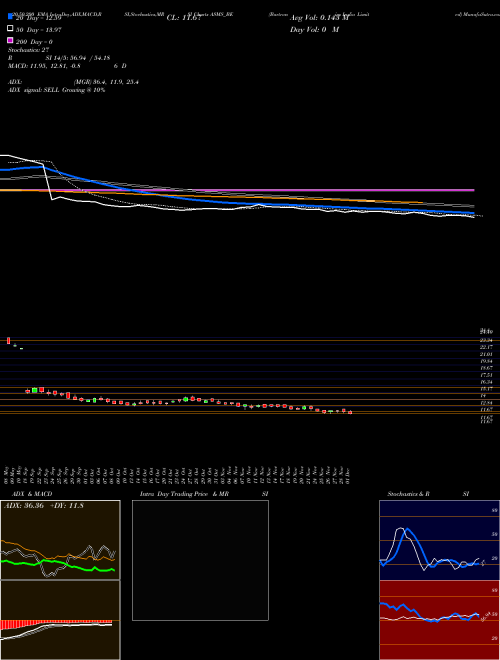Click the 'Stochastics & RSI' panel title
Screen dimensions: 500x660
428,494
